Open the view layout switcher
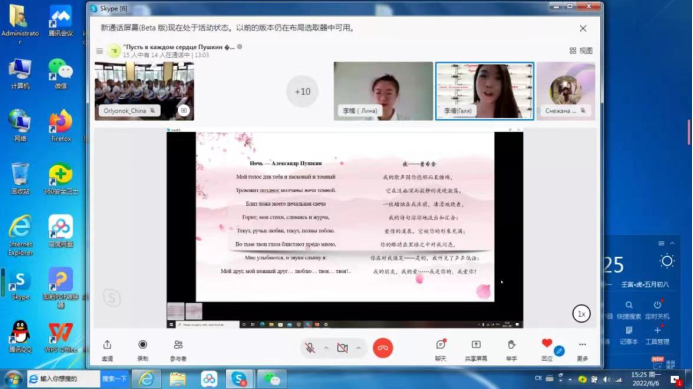The width and height of the screenshot is (693, 389). coord(581,51)
